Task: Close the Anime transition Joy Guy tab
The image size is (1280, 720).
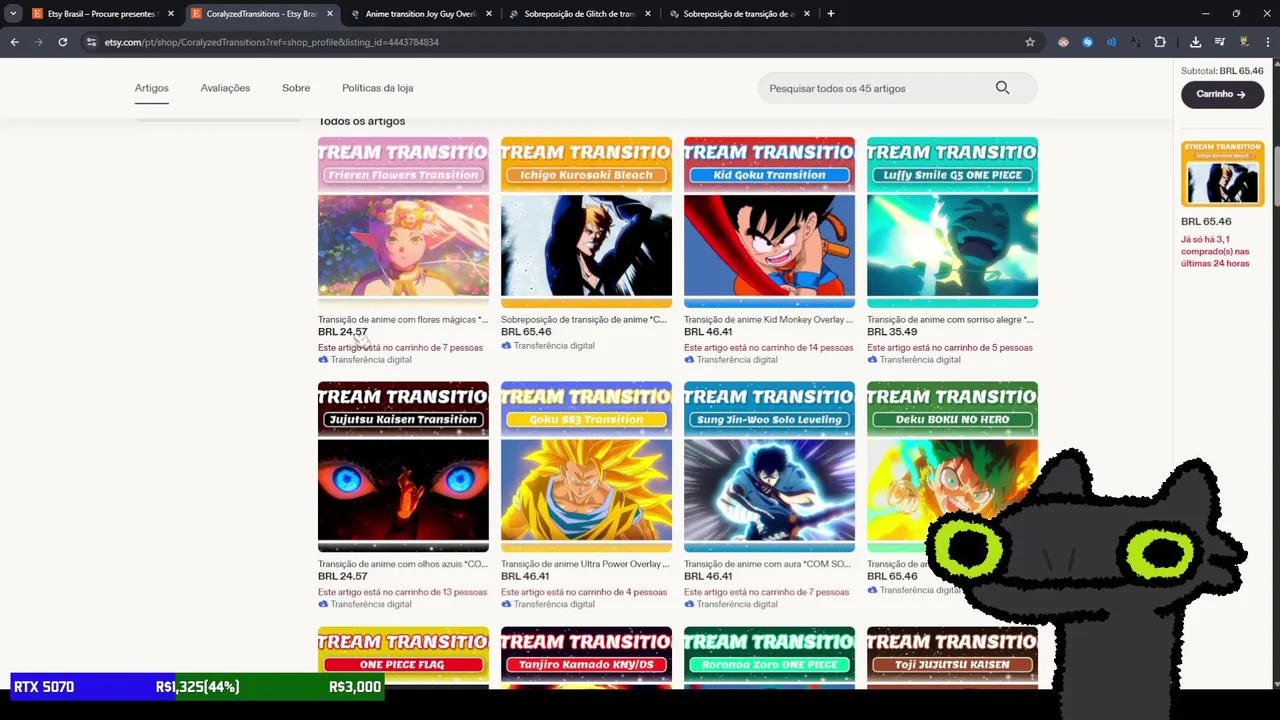Action: (x=489, y=14)
